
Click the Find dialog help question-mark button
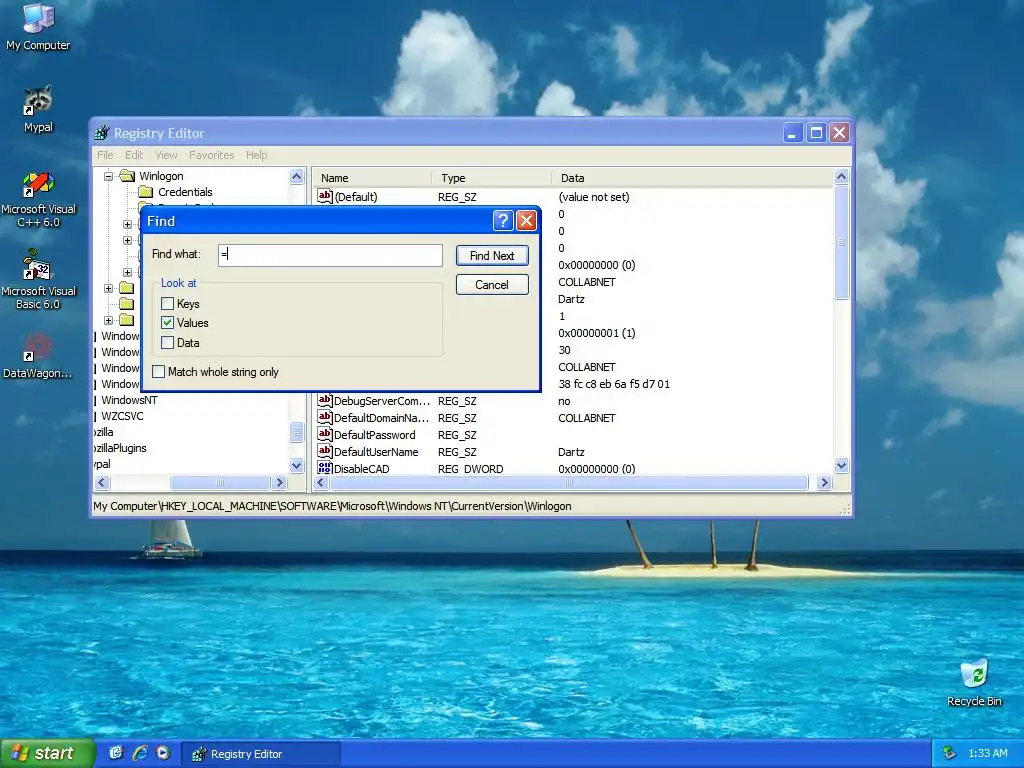click(502, 221)
